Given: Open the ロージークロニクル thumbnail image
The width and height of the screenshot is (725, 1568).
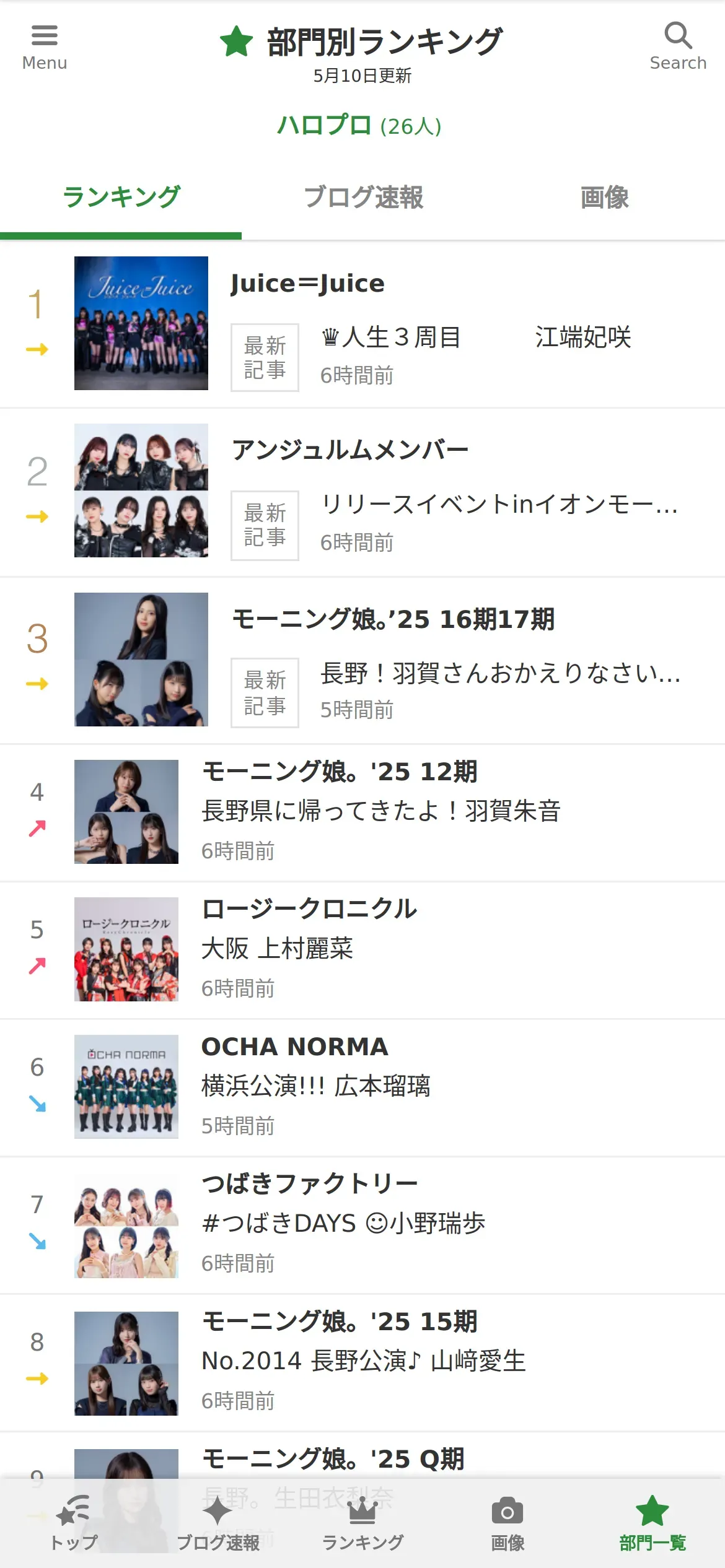Looking at the screenshot, I should (126, 949).
